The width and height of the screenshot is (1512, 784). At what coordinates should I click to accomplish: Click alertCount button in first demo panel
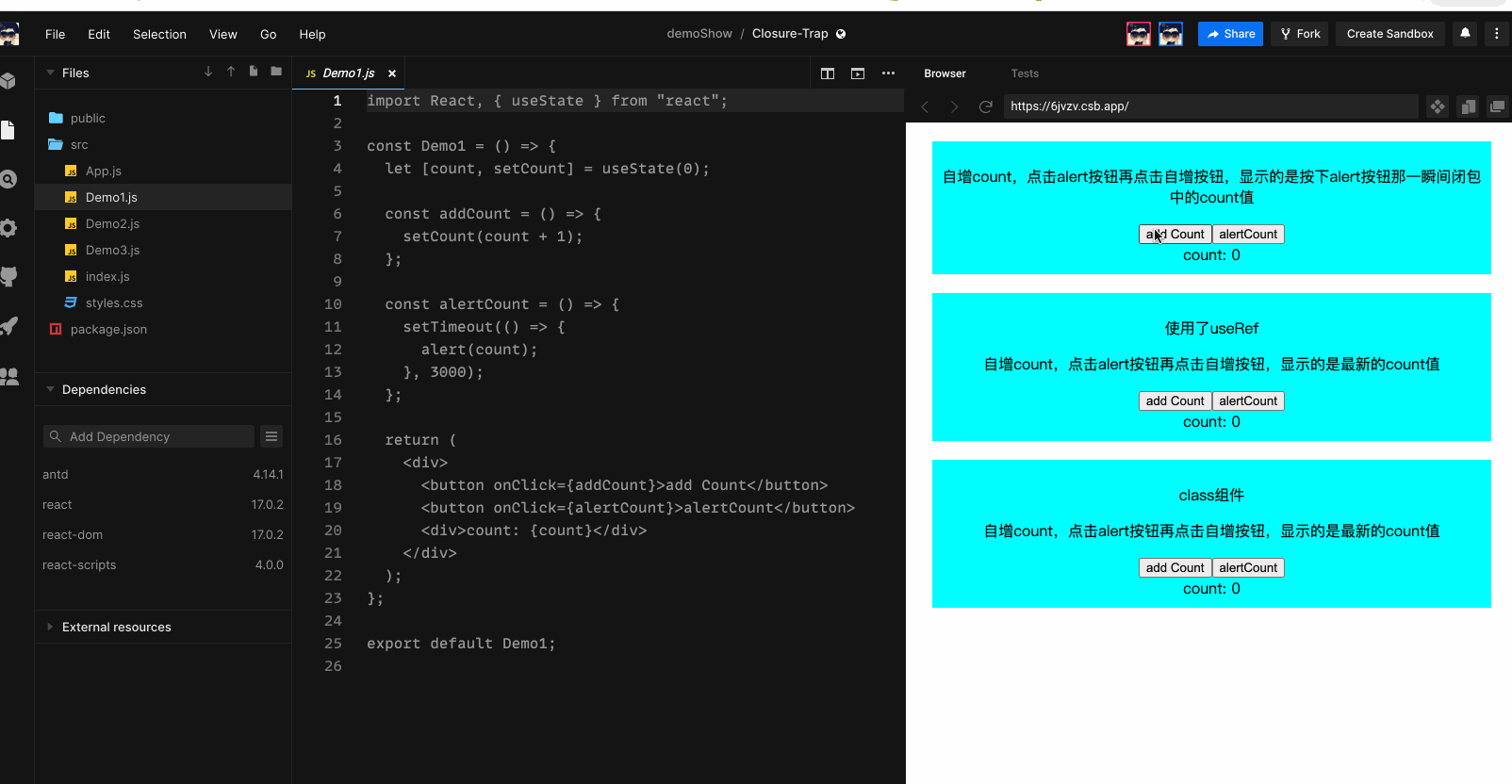click(1248, 234)
